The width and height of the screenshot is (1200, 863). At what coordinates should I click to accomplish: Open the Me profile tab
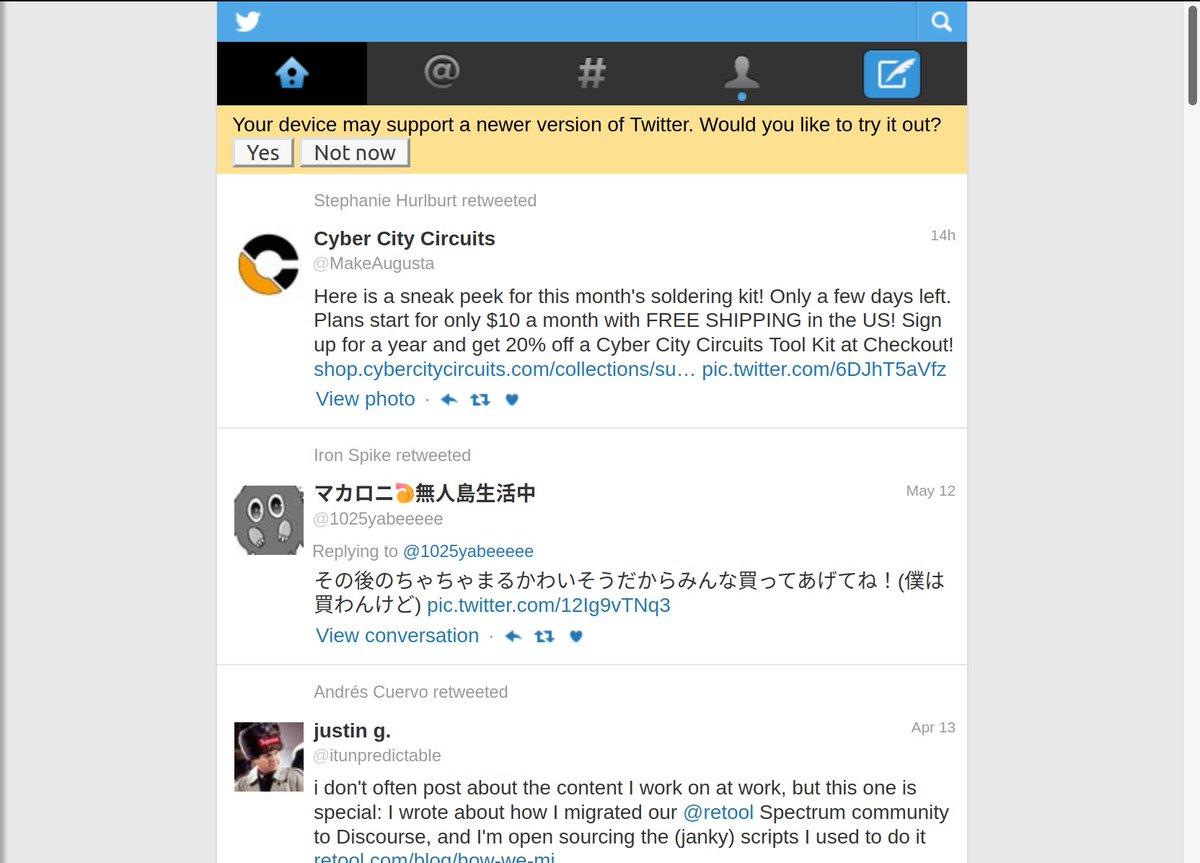742,73
